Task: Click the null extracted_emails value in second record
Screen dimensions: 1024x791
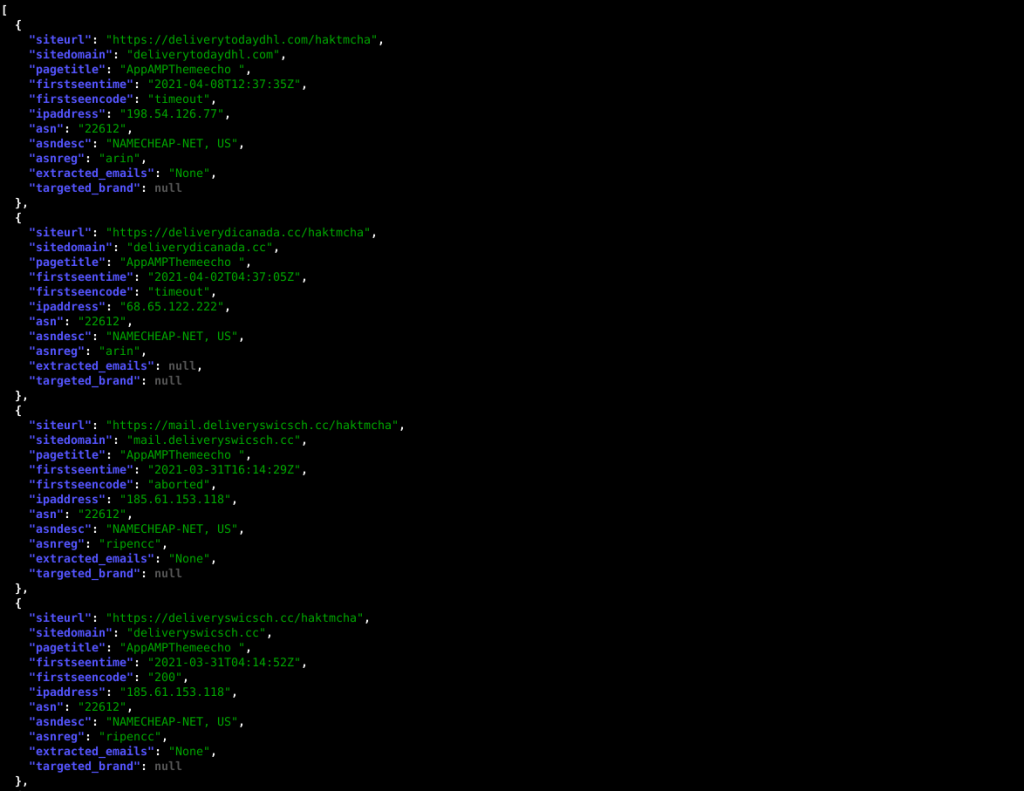Action: click(x=182, y=366)
